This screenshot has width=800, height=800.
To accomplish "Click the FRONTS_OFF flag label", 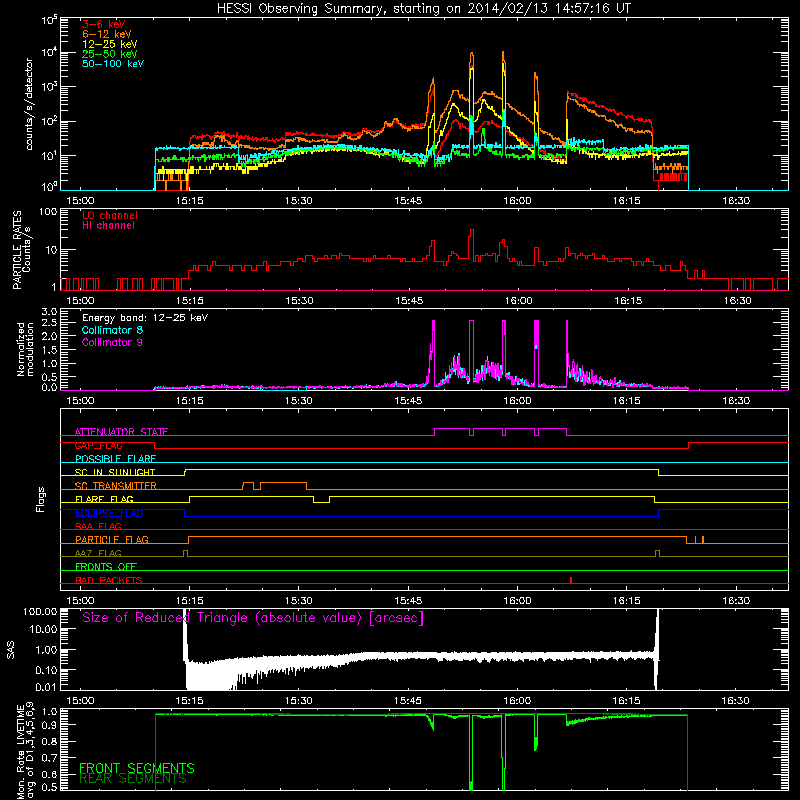I will [x=106, y=567].
